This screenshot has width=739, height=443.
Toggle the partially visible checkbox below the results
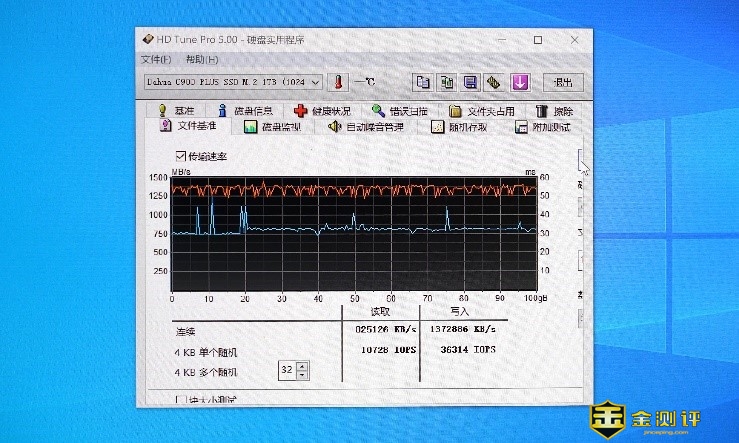pos(181,400)
